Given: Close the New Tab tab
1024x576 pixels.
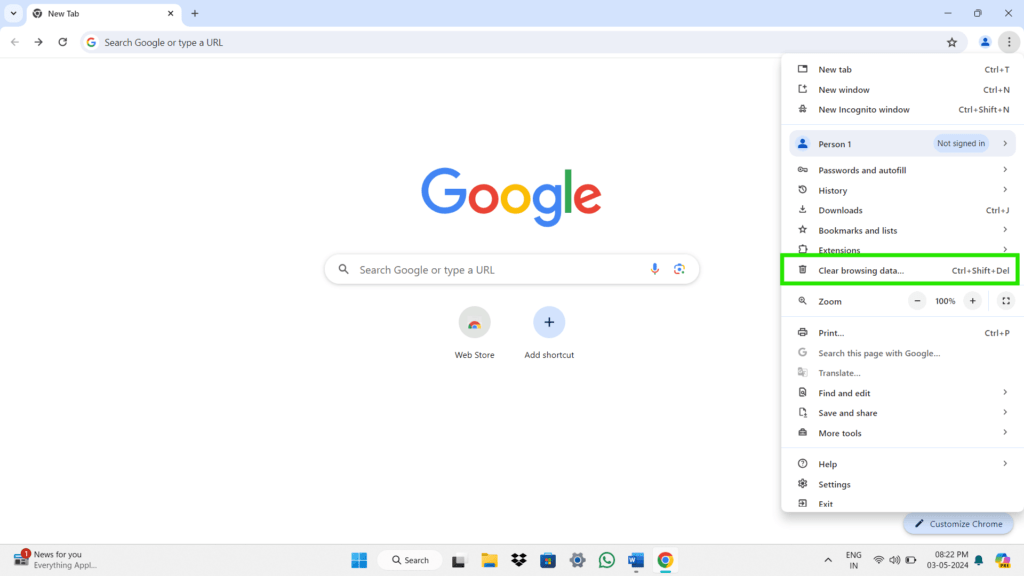Looking at the screenshot, I should (170, 13).
